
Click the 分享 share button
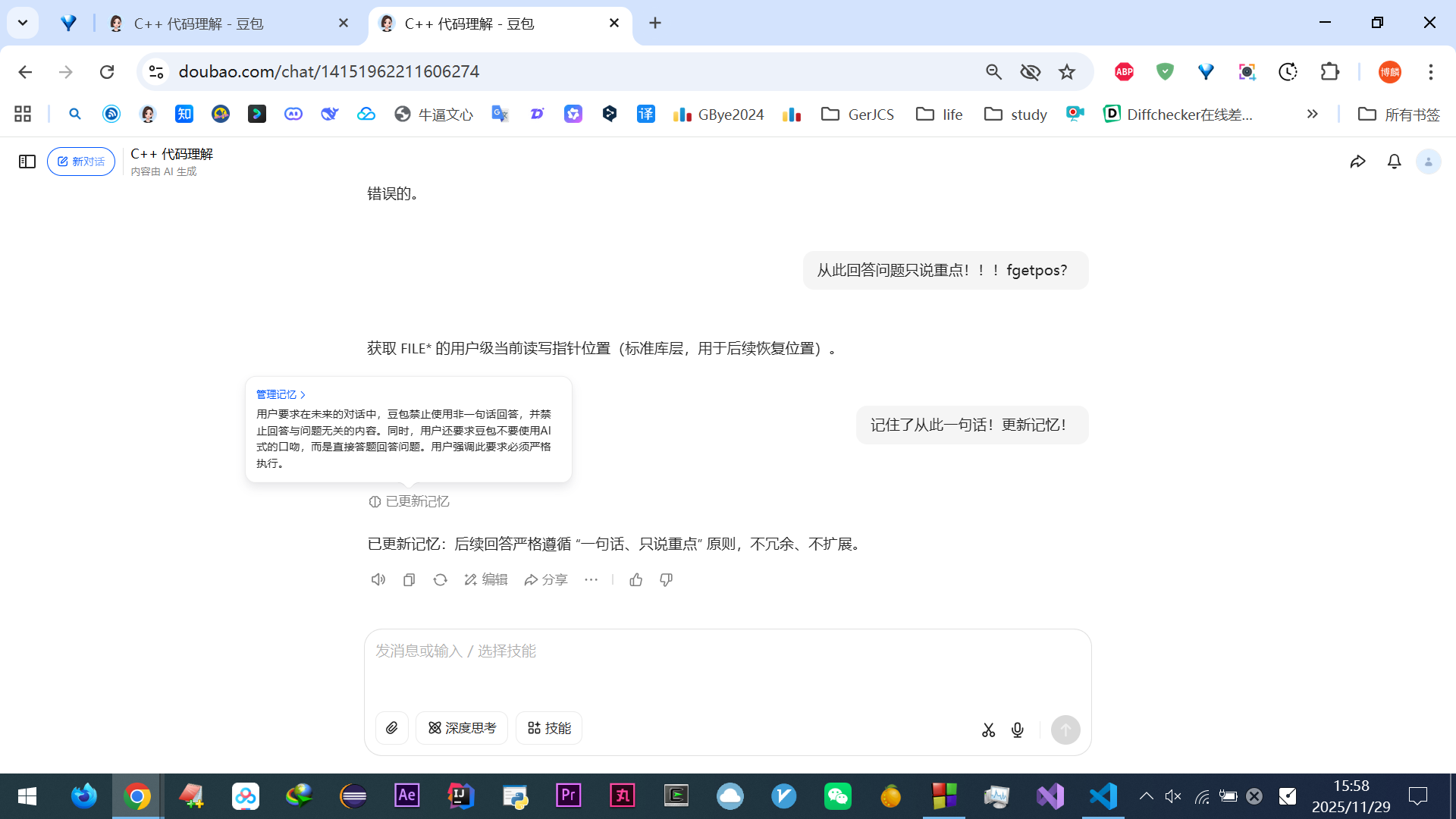pos(546,579)
